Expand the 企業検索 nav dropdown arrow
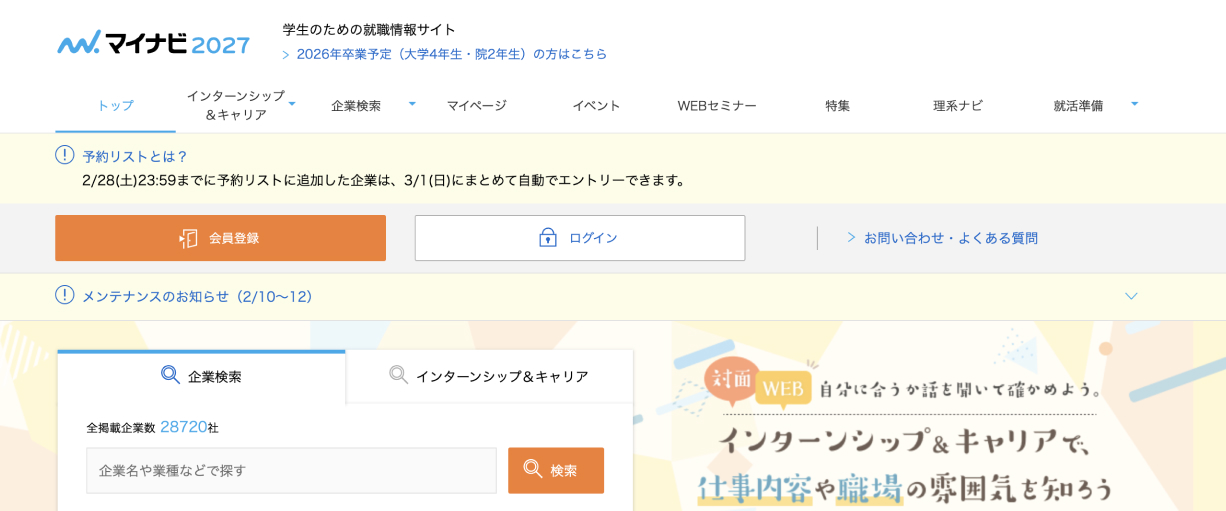 click(x=412, y=103)
